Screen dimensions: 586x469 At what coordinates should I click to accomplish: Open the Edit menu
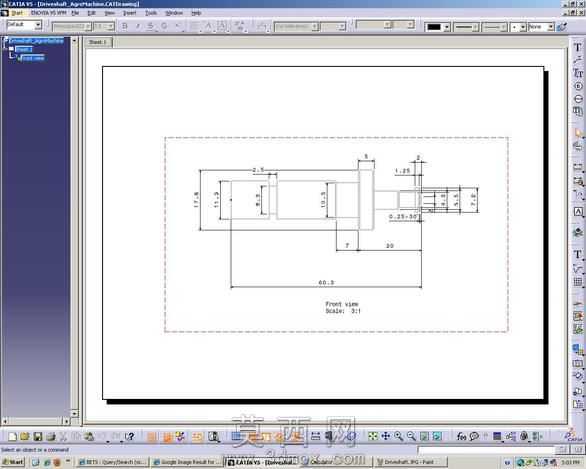pyautogui.click(x=92, y=13)
